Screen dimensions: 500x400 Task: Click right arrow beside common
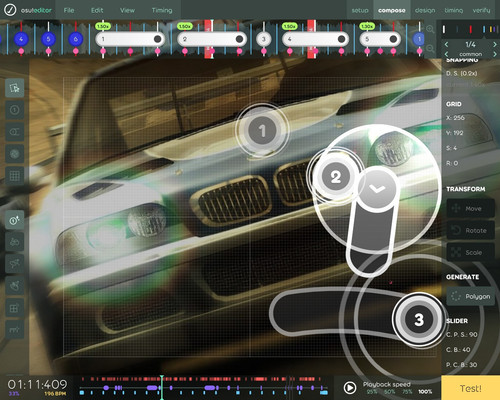tap(495, 54)
